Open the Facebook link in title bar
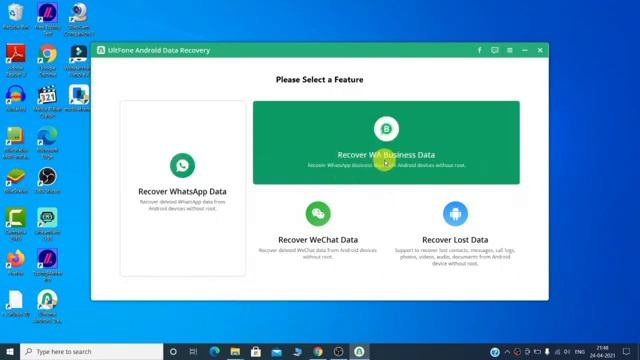 [480, 50]
